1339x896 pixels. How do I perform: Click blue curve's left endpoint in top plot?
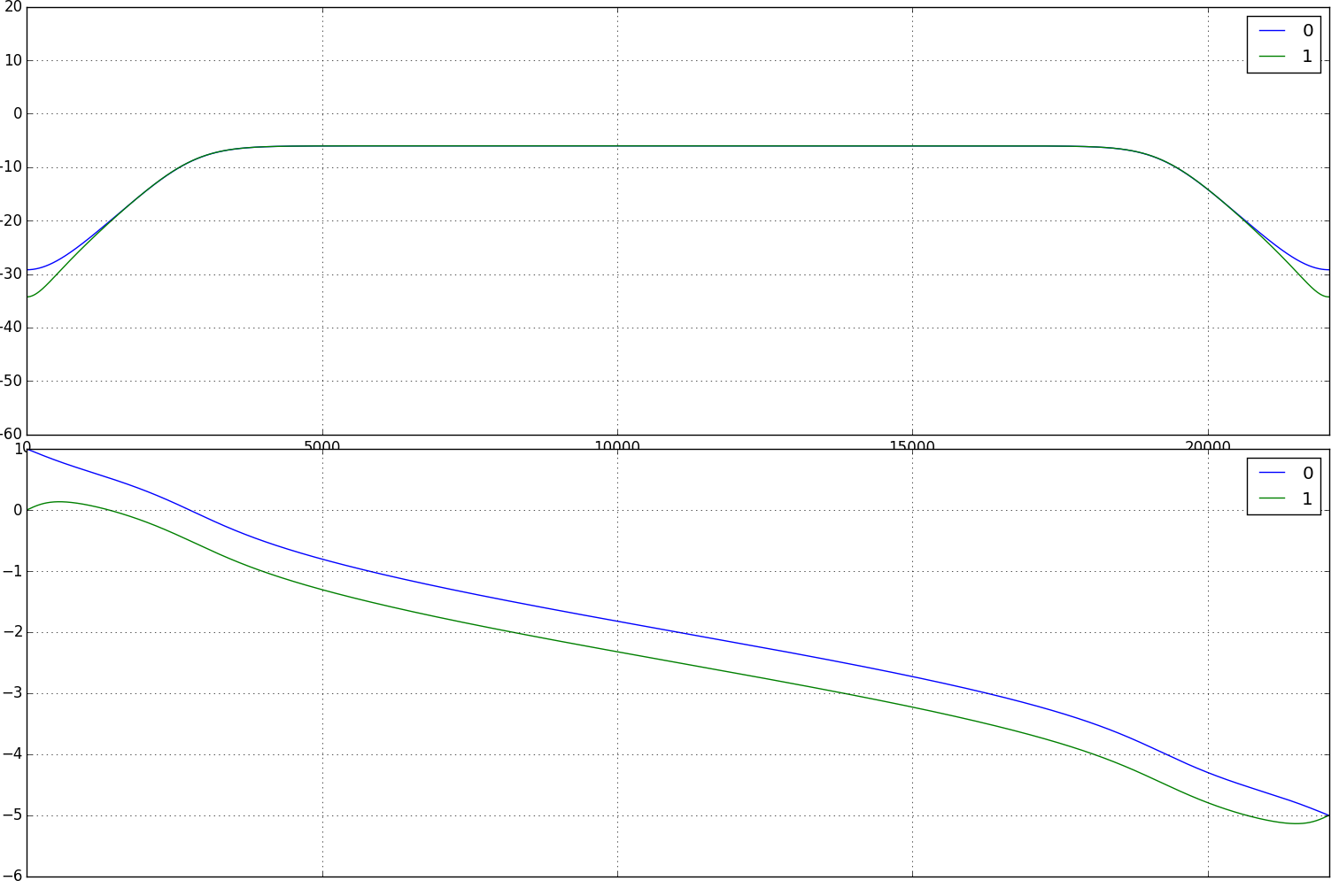(x=28, y=270)
